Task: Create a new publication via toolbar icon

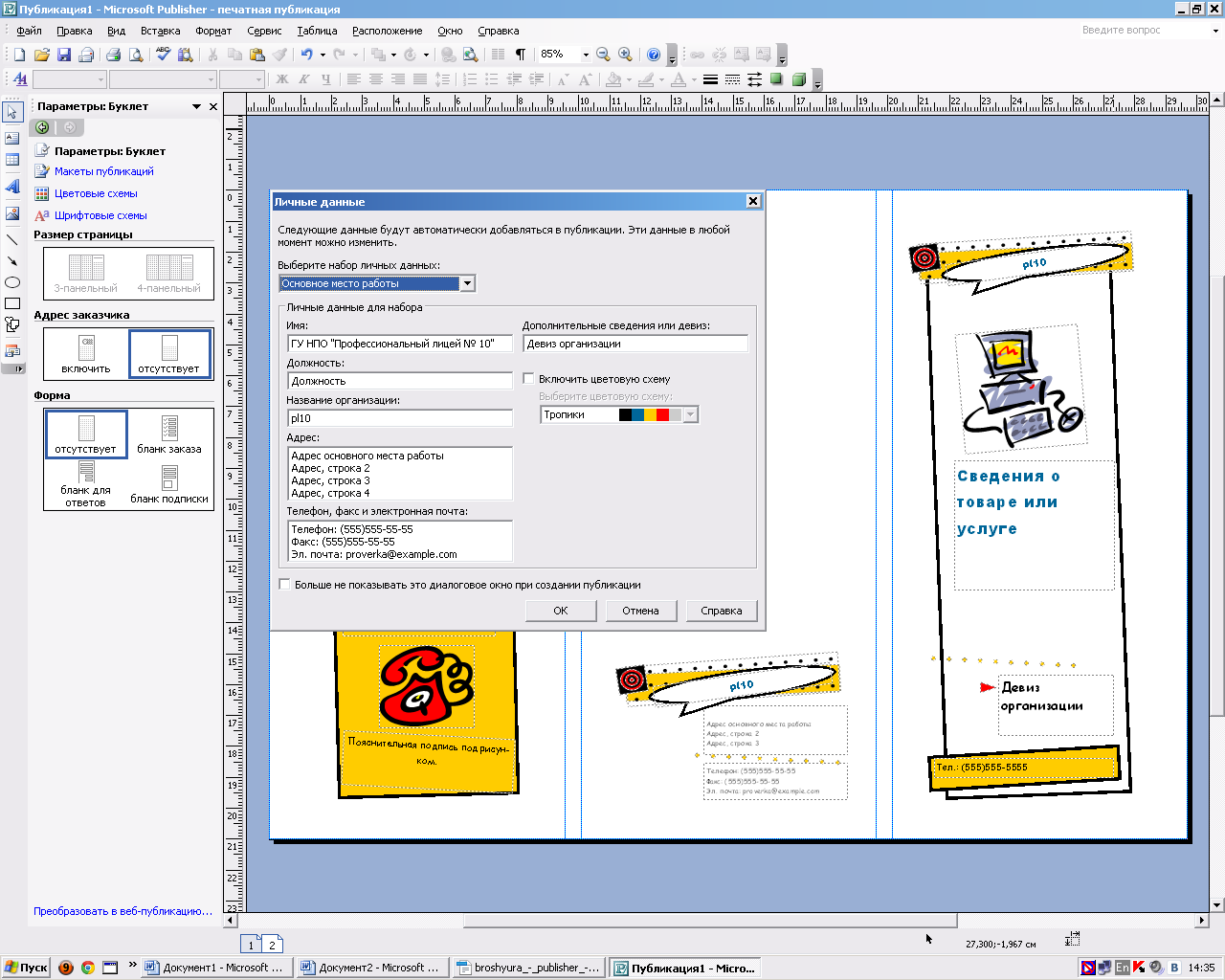Action: [19, 55]
